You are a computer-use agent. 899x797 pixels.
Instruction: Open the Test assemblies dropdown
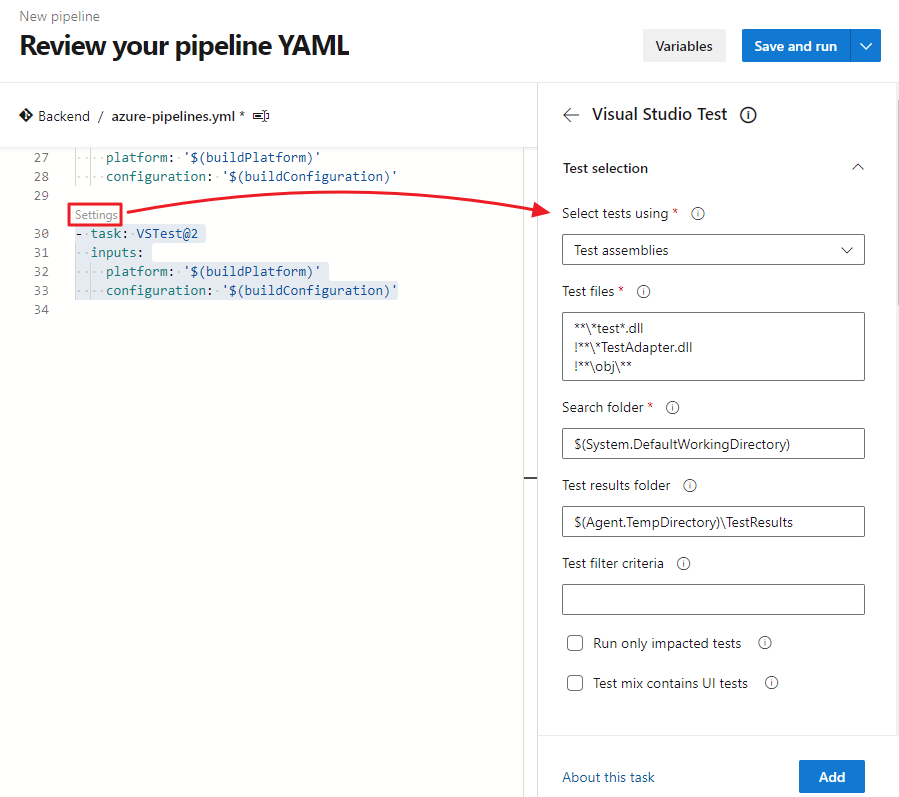click(713, 250)
